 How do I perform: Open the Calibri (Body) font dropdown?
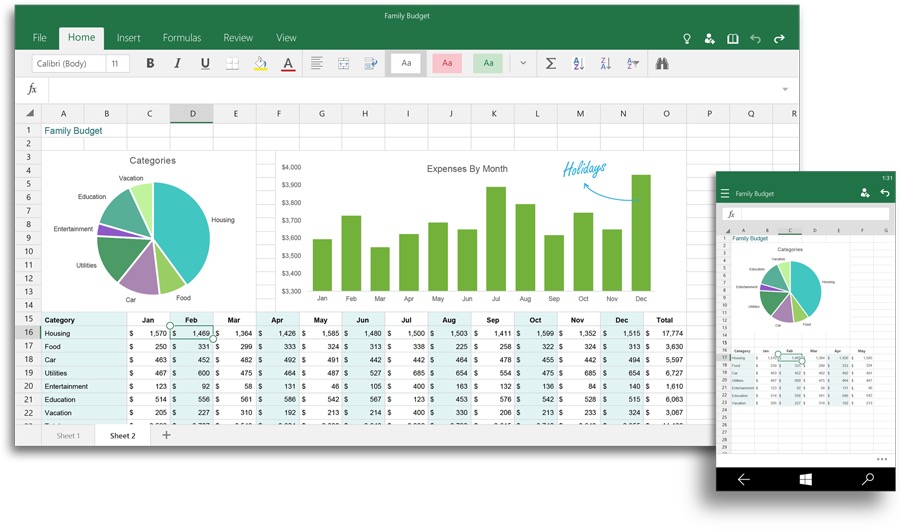point(67,64)
